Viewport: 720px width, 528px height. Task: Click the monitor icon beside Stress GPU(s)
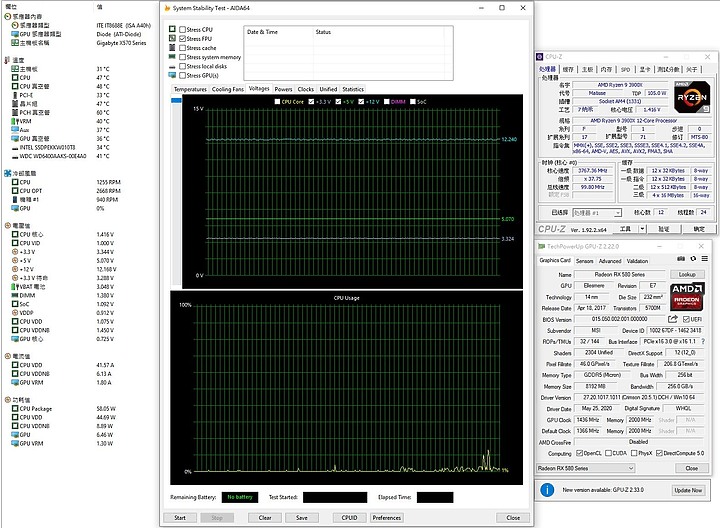click(172, 75)
